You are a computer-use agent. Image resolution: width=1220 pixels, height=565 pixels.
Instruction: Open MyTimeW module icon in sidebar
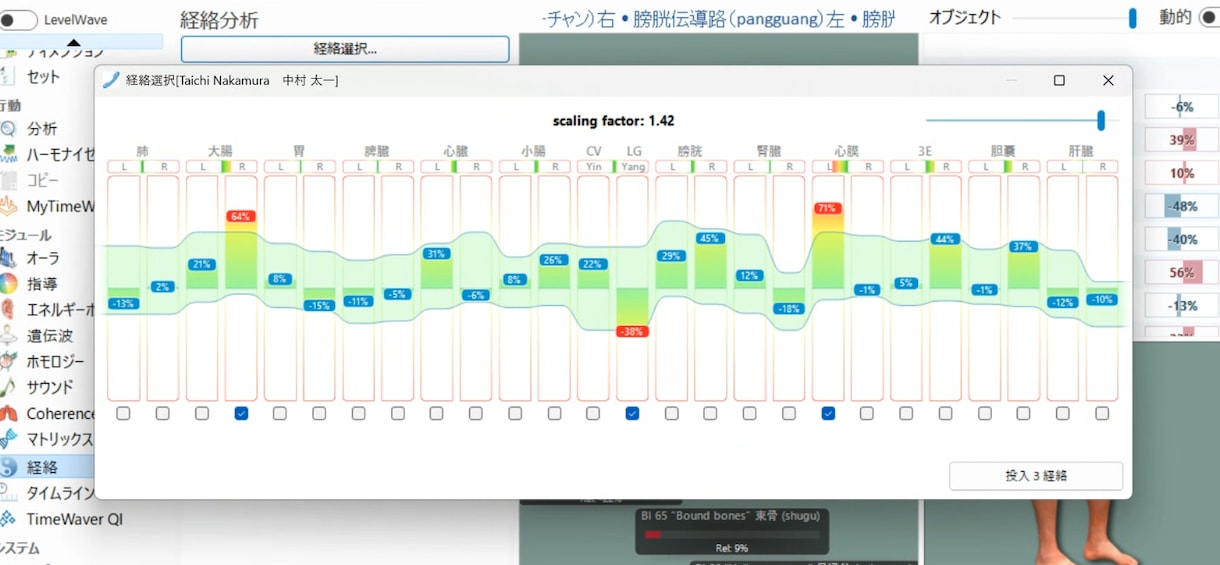click(x=8, y=206)
